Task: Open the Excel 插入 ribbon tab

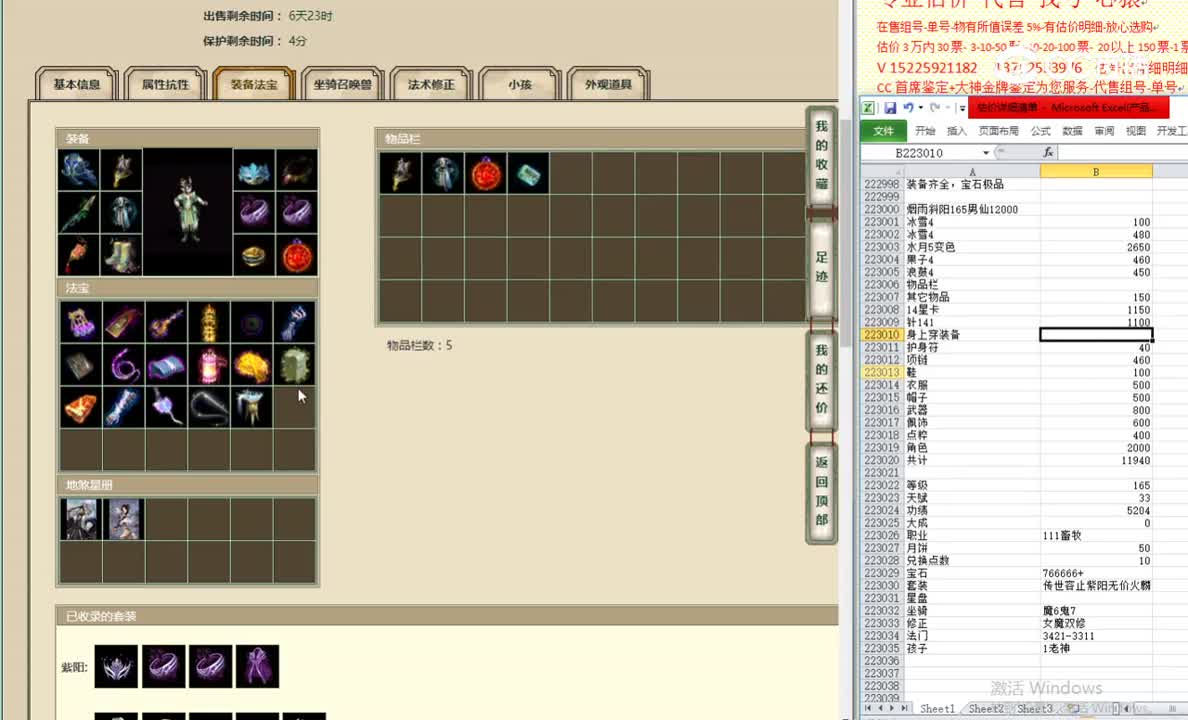Action: (957, 131)
